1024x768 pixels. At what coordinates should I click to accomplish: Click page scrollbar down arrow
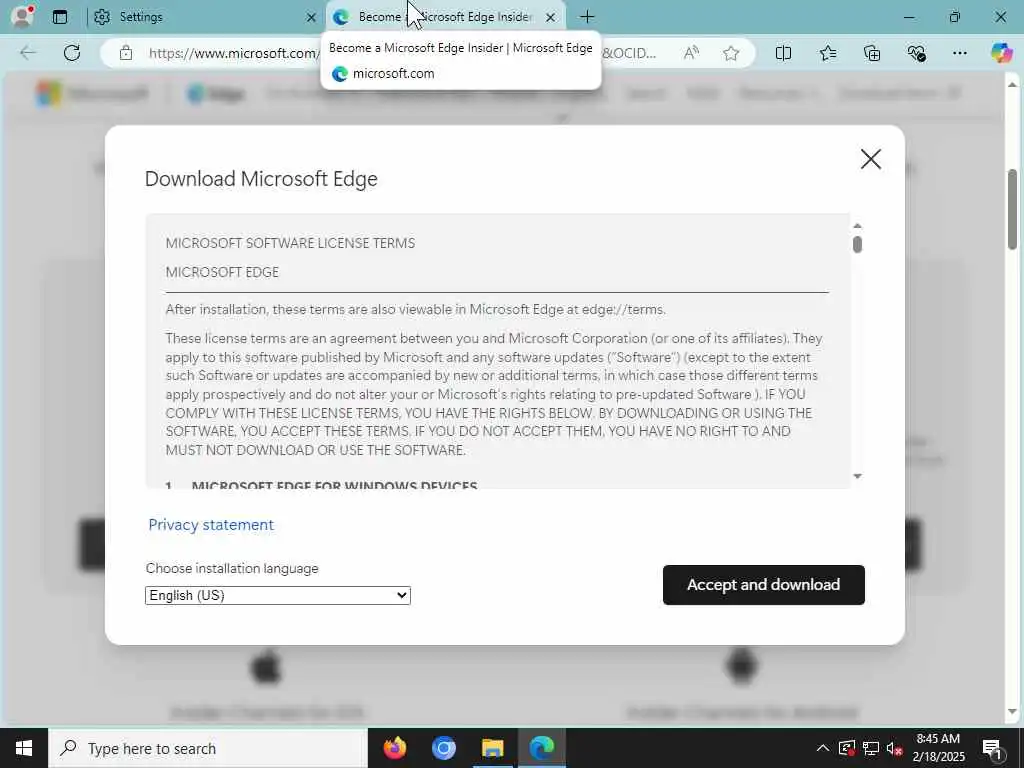pyautogui.click(x=1013, y=711)
